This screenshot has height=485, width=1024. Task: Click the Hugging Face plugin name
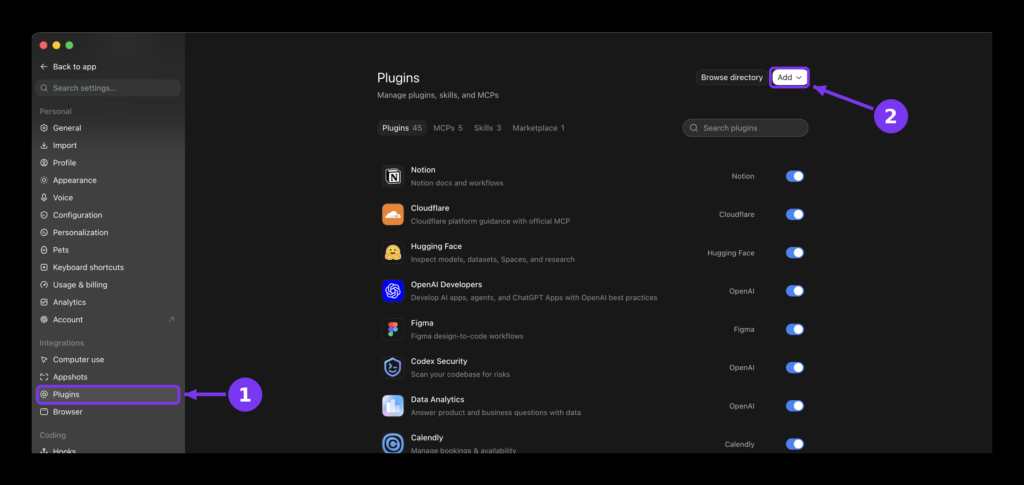(436, 246)
